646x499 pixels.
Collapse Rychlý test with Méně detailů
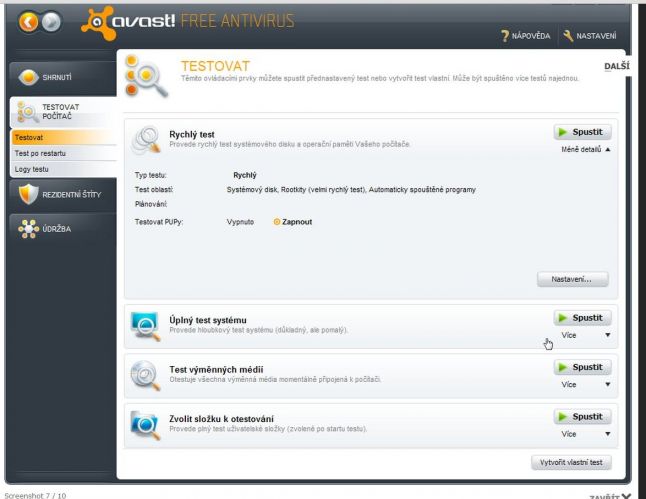[x=585, y=150]
